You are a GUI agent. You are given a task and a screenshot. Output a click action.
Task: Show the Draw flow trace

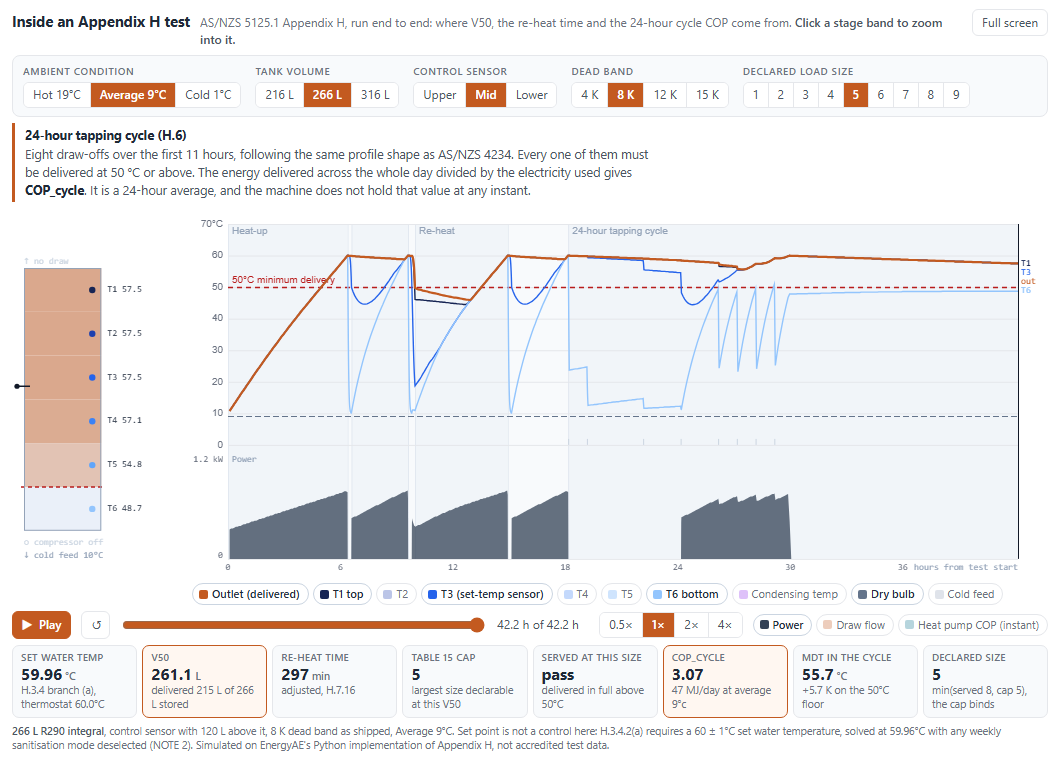click(x=855, y=625)
